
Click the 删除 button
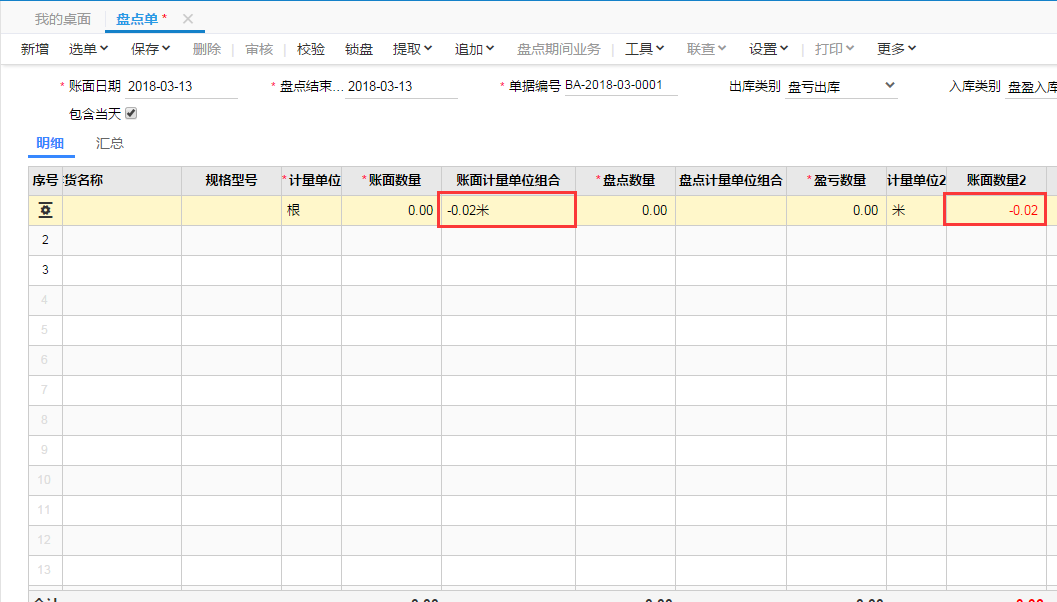tap(207, 49)
